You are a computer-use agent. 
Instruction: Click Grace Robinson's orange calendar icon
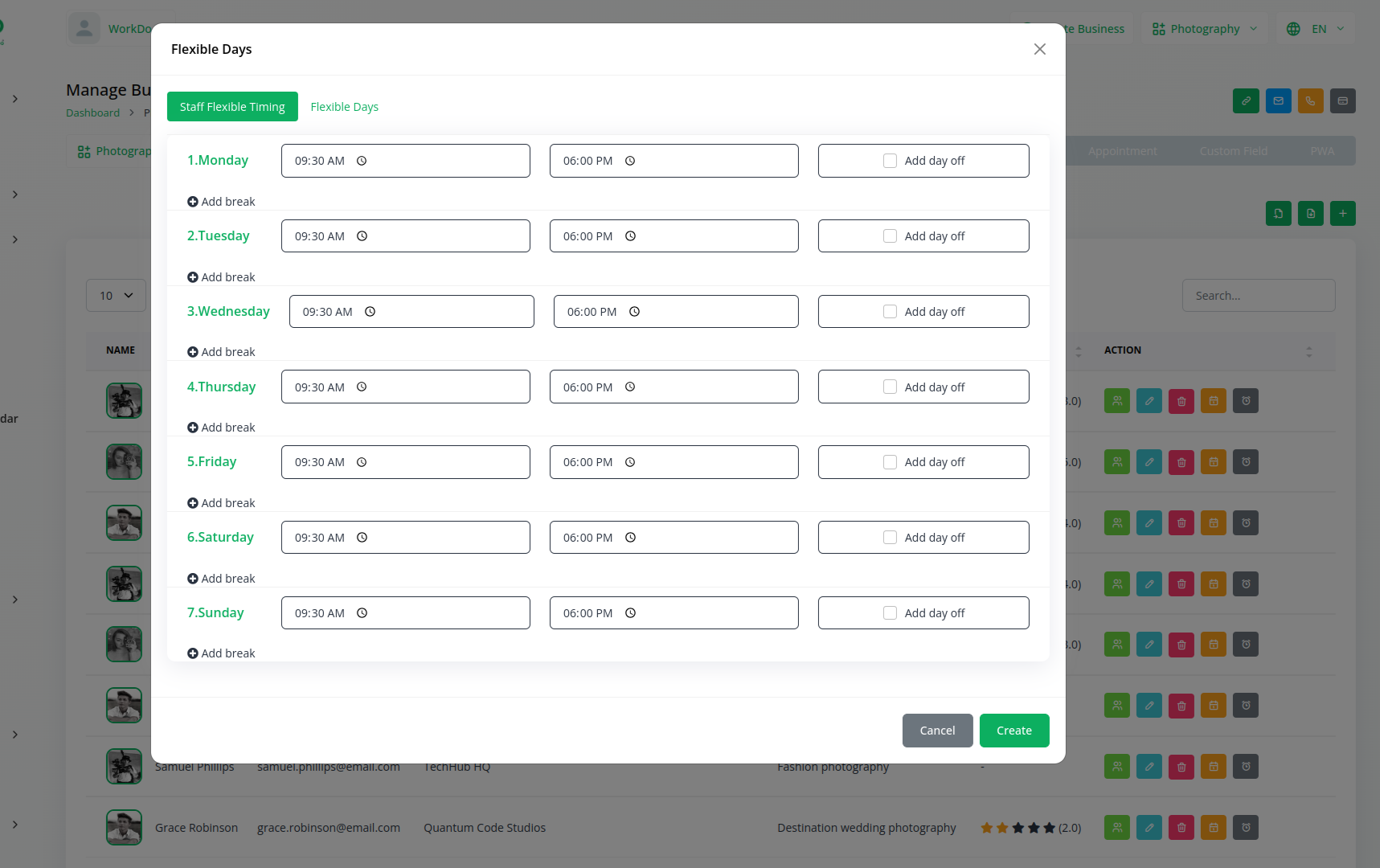click(1214, 827)
